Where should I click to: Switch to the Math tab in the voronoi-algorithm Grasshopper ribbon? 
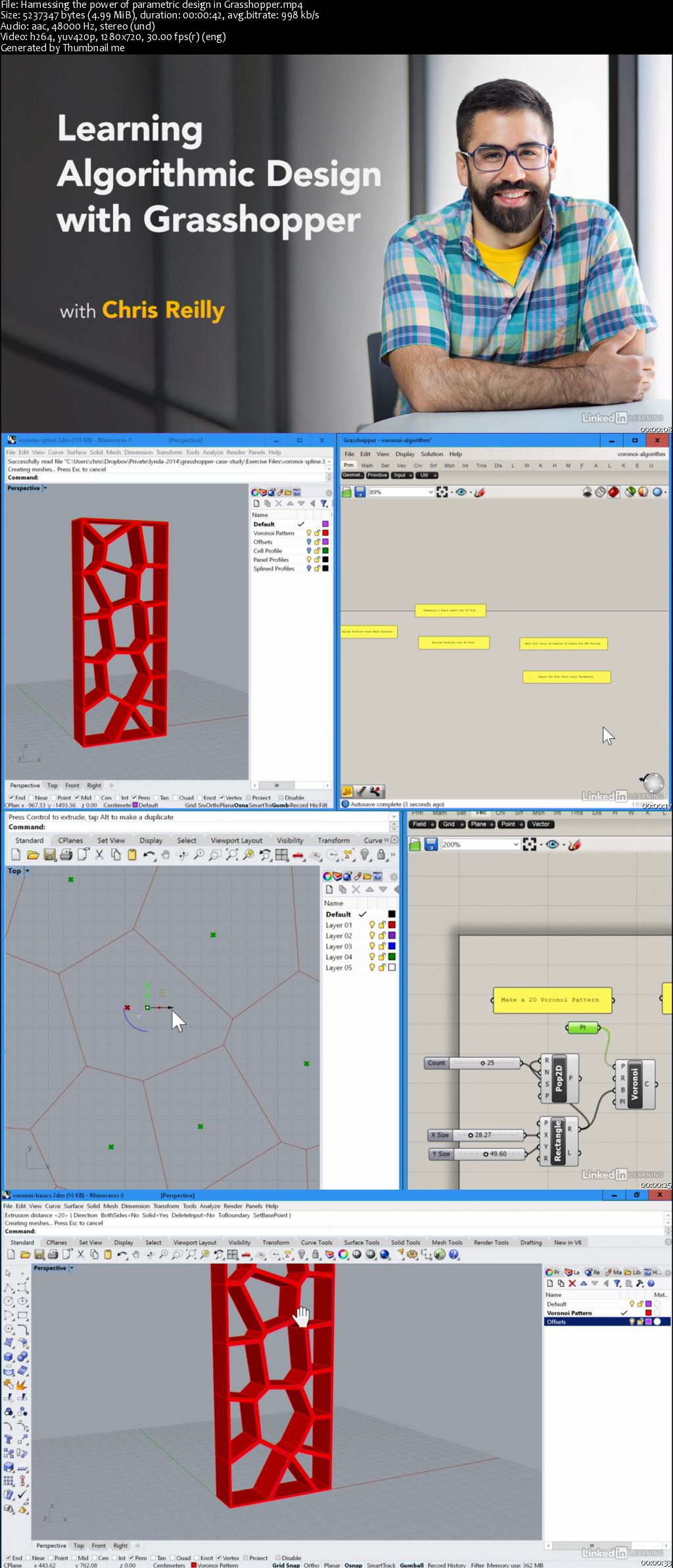click(367, 465)
